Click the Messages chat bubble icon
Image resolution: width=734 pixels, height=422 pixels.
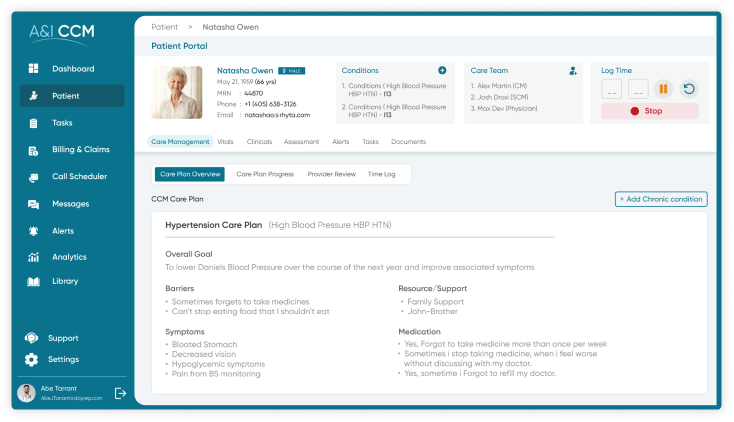[x=33, y=204]
